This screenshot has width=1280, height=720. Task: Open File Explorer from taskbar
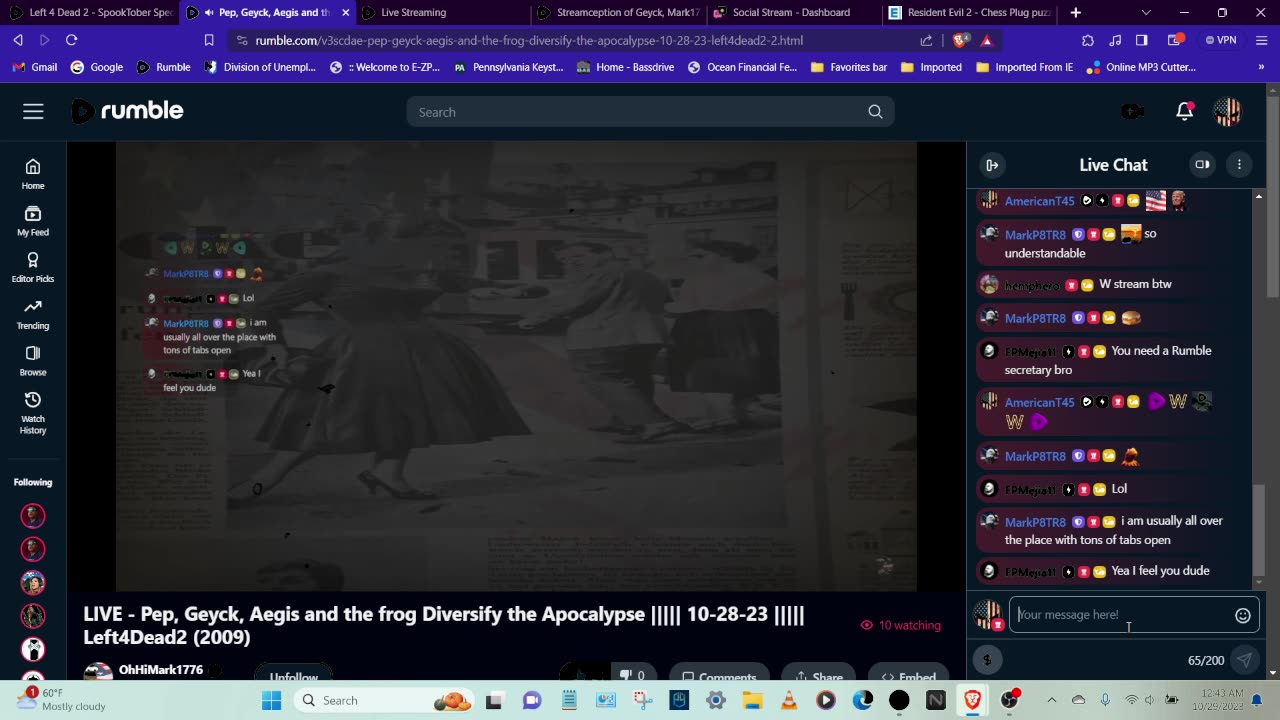coord(752,700)
